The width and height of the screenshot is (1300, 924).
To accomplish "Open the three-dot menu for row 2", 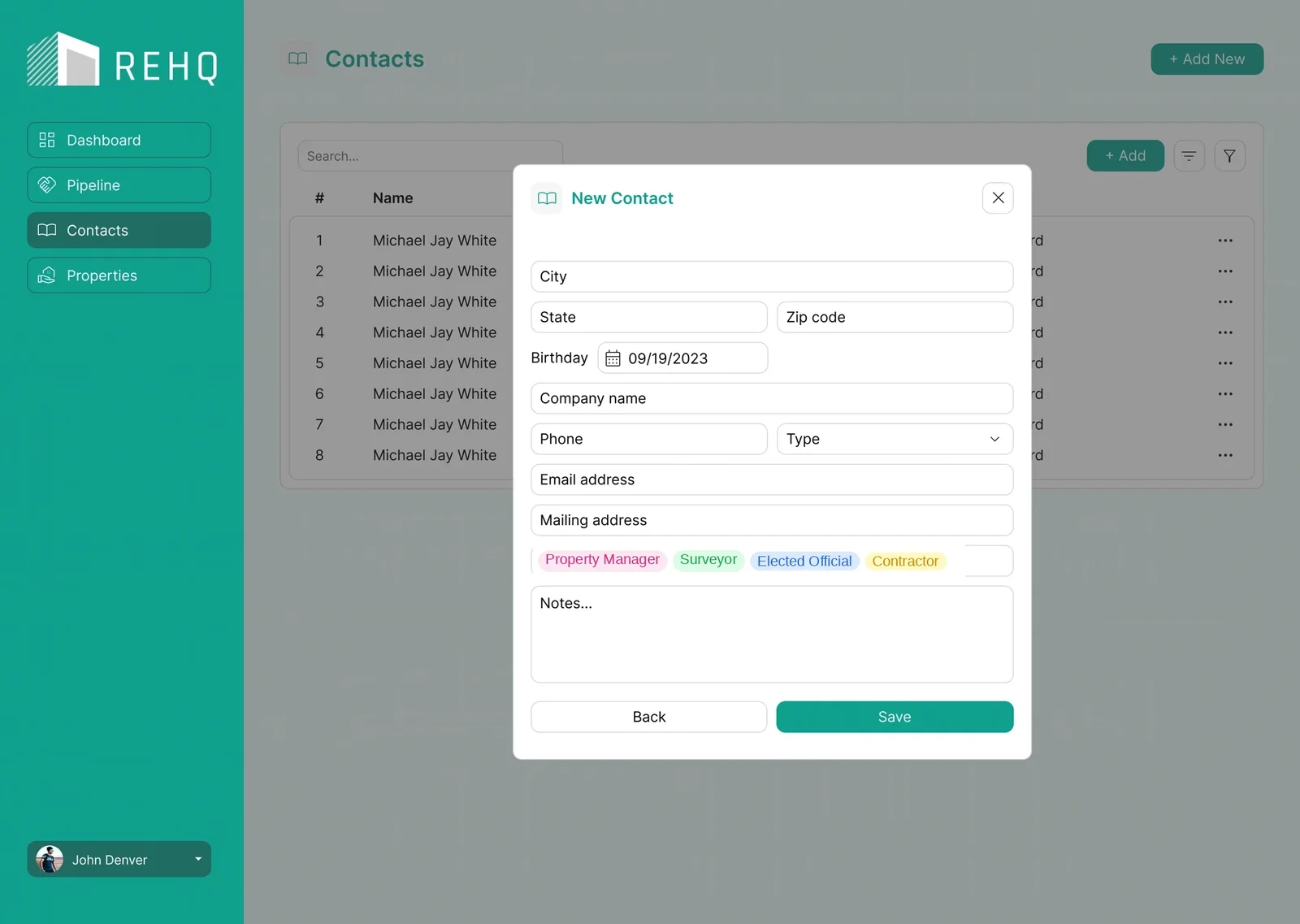I will [1225, 271].
